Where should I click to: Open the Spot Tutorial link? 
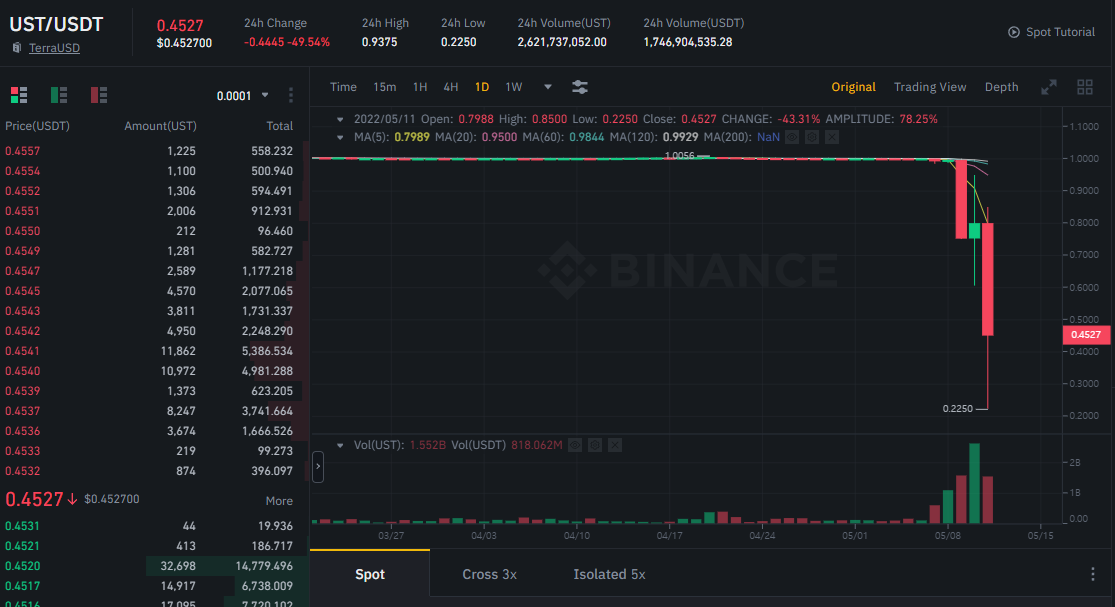[1060, 32]
